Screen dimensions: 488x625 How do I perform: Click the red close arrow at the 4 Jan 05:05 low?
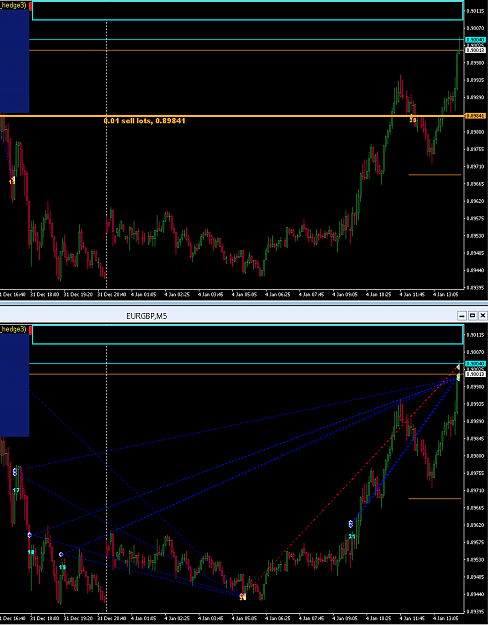click(242, 596)
